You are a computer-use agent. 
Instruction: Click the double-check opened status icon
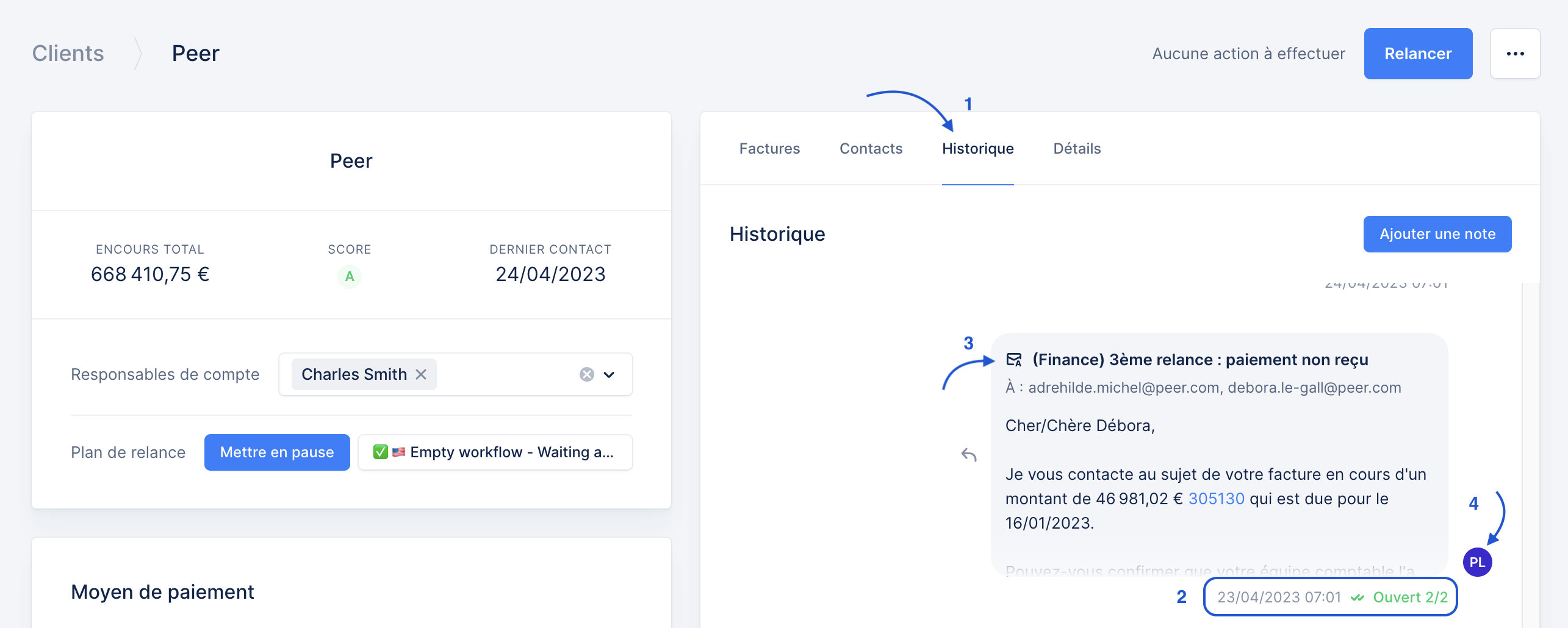point(1358,598)
